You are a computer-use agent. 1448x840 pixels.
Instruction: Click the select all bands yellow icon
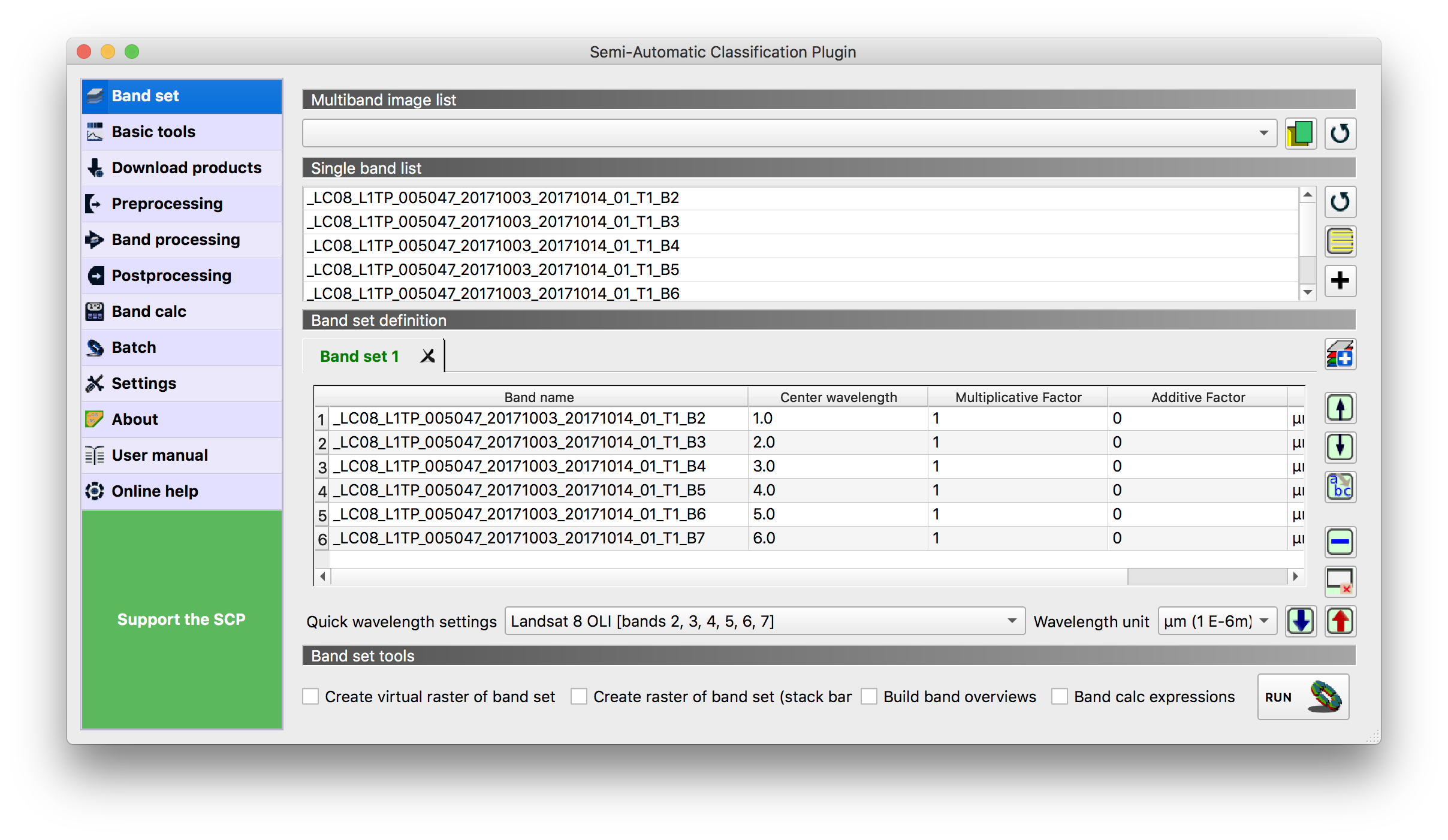coord(1340,241)
